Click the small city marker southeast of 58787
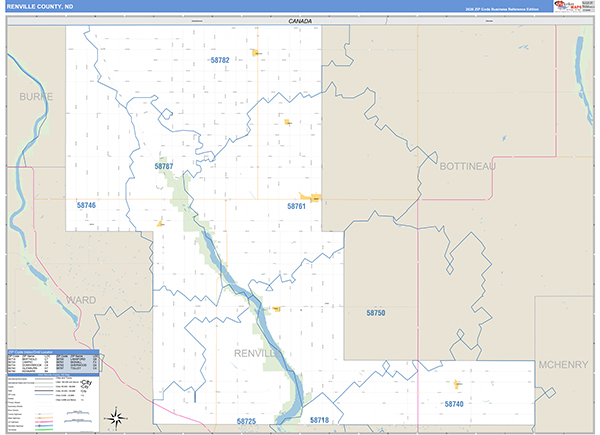The height and width of the screenshot is (435, 600). coord(159,223)
